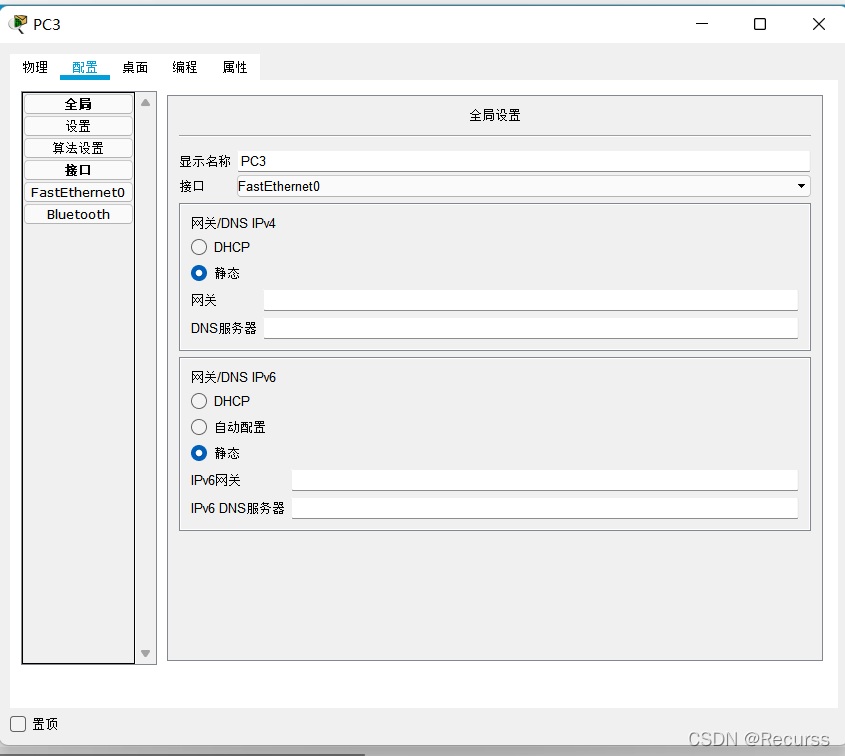The width and height of the screenshot is (845, 756).
Task: Go to the 编程 tab
Action: (x=184, y=67)
